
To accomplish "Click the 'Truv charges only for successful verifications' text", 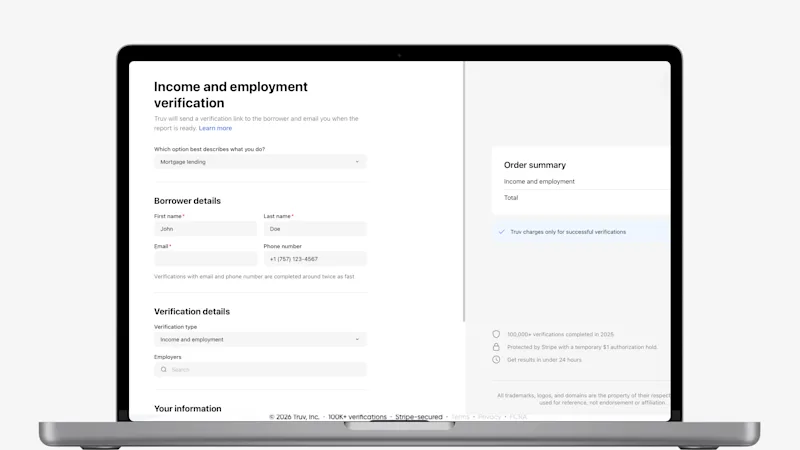I will coord(568,232).
